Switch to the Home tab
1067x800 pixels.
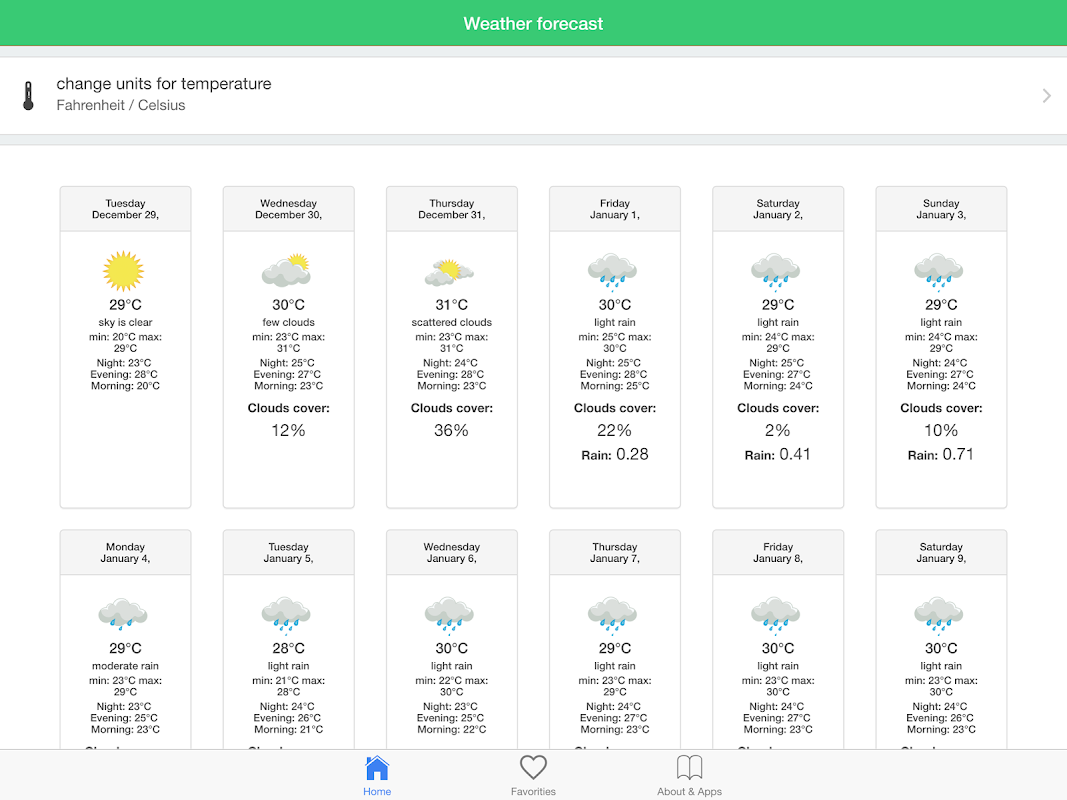[x=376, y=776]
